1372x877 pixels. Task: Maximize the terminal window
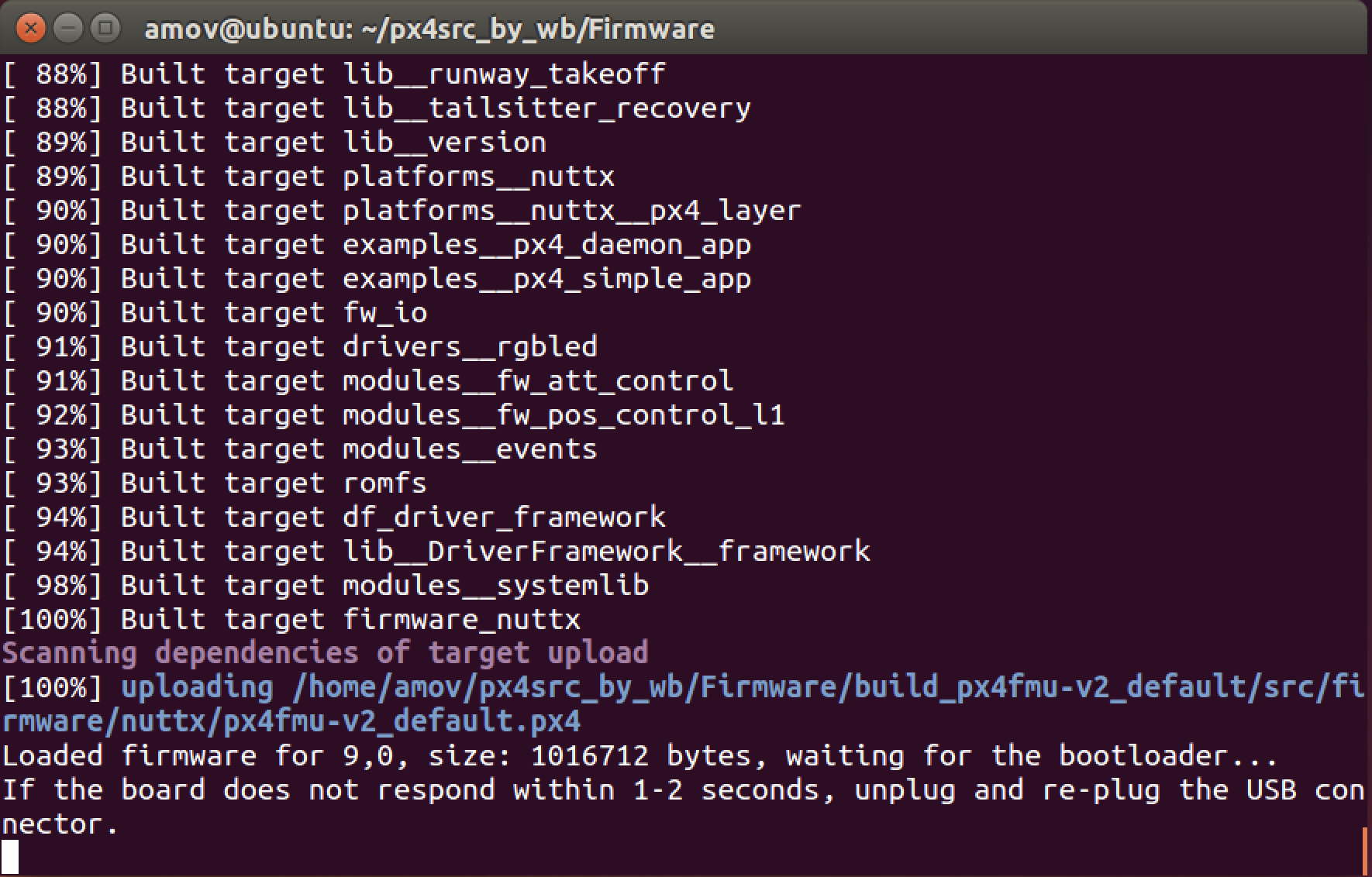click(106, 29)
